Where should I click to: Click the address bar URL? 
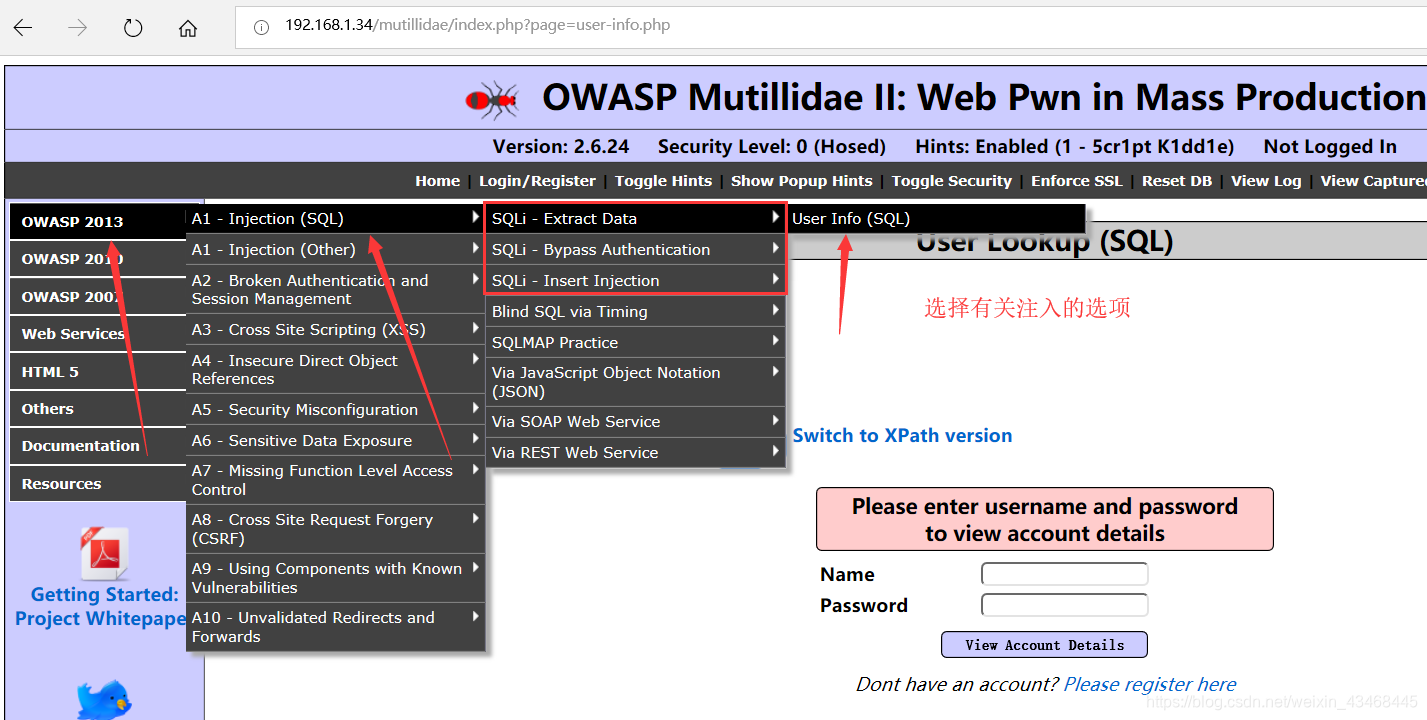click(x=478, y=25)
